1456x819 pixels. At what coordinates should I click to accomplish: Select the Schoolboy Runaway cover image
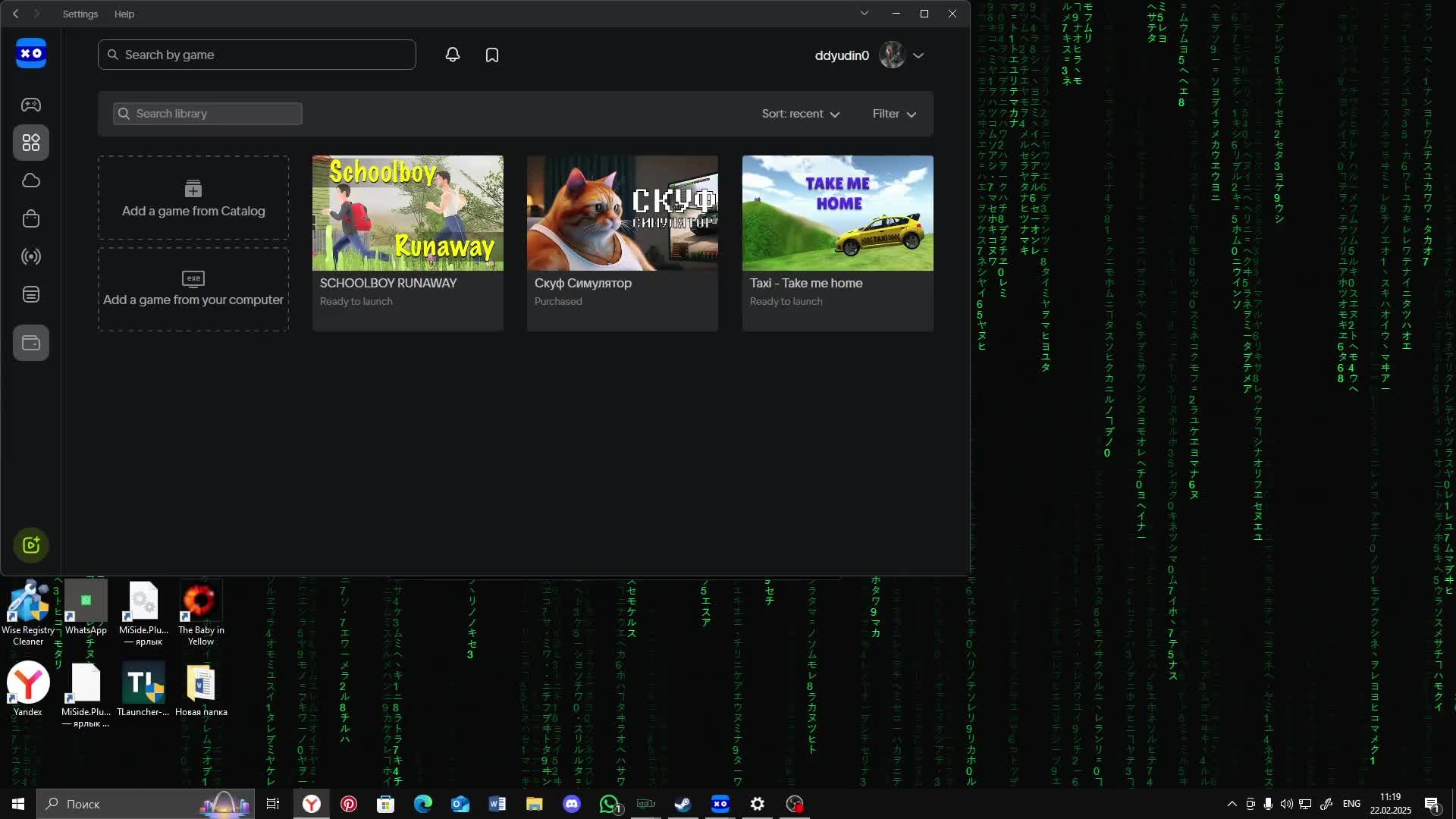(408, 213)
